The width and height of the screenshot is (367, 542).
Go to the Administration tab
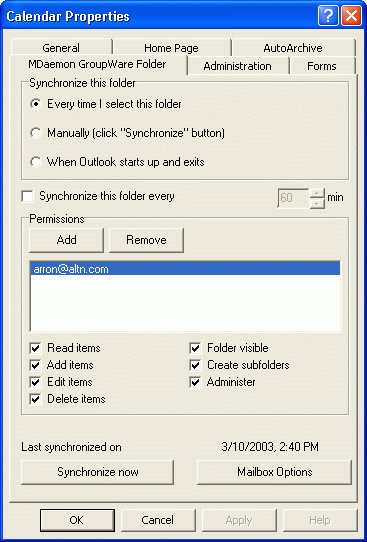point(238,66)
